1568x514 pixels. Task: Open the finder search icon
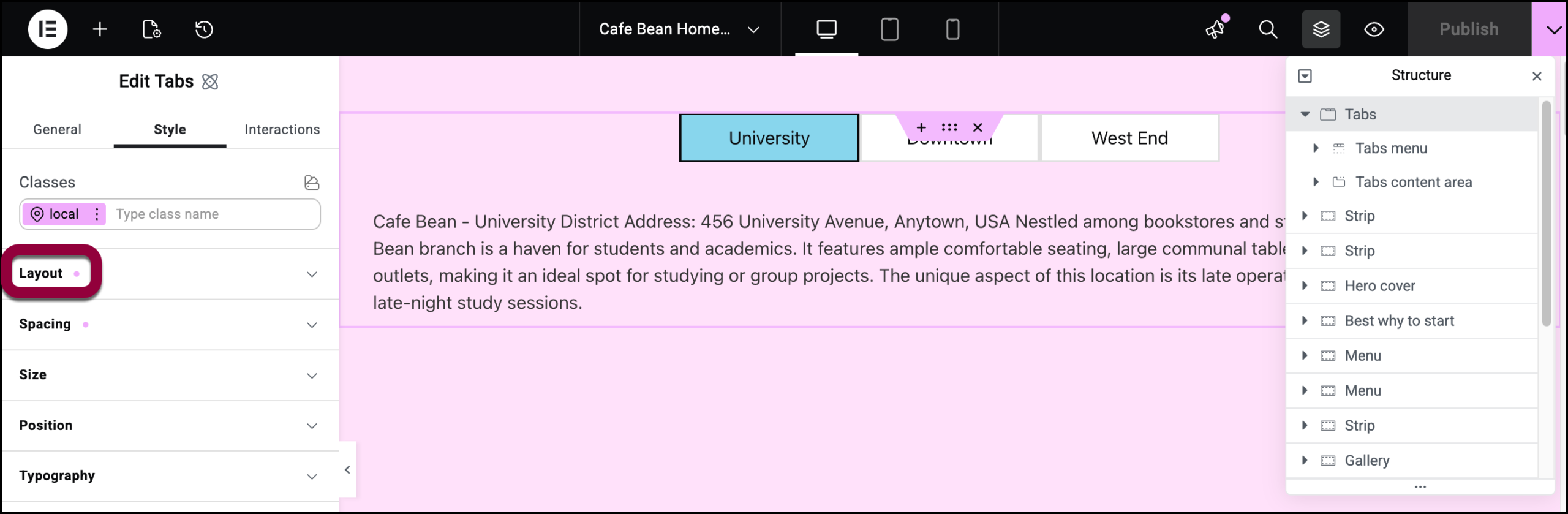click(x=1268, y=29)
